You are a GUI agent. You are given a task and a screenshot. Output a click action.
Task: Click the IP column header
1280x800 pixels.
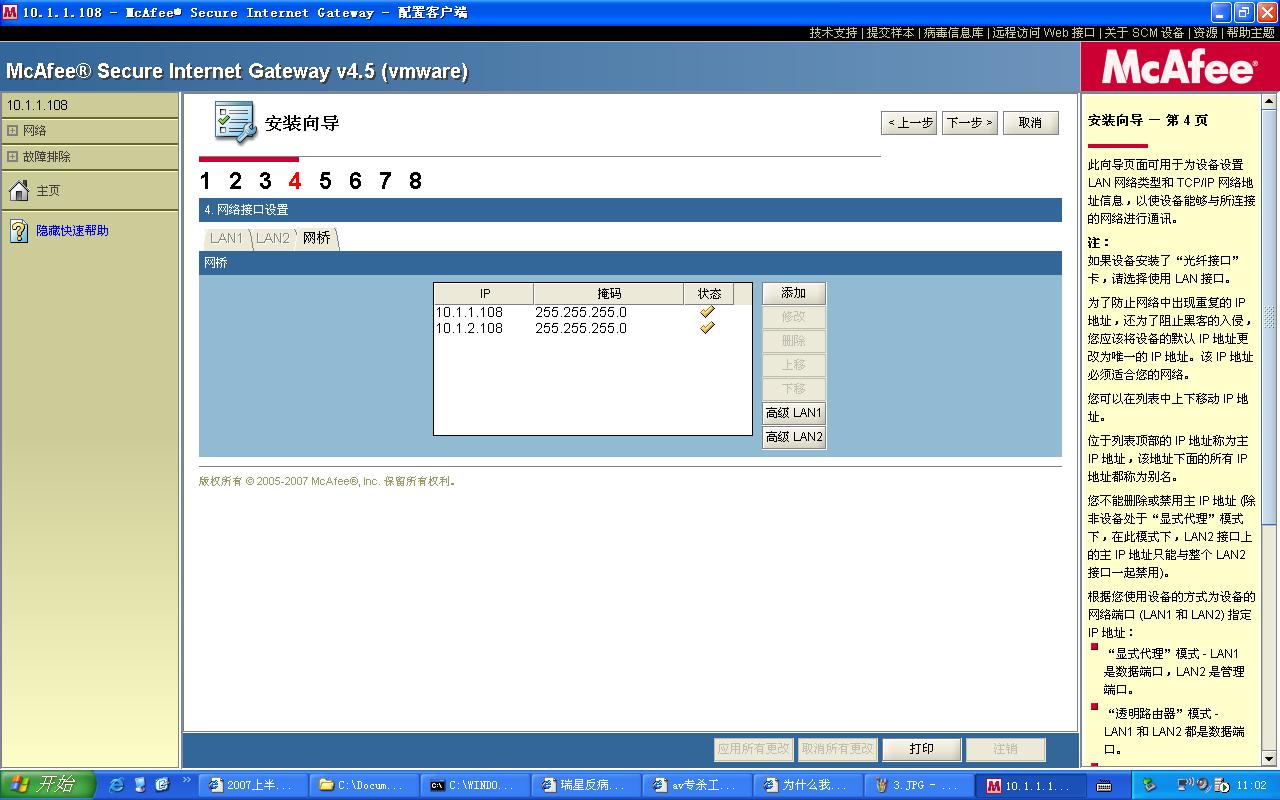click(x=484, y=293)
